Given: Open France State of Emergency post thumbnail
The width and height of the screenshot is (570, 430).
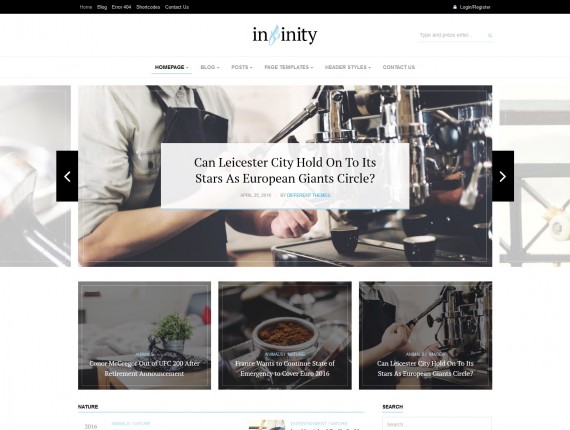Looking at the screenshot, I should (285, 335).
